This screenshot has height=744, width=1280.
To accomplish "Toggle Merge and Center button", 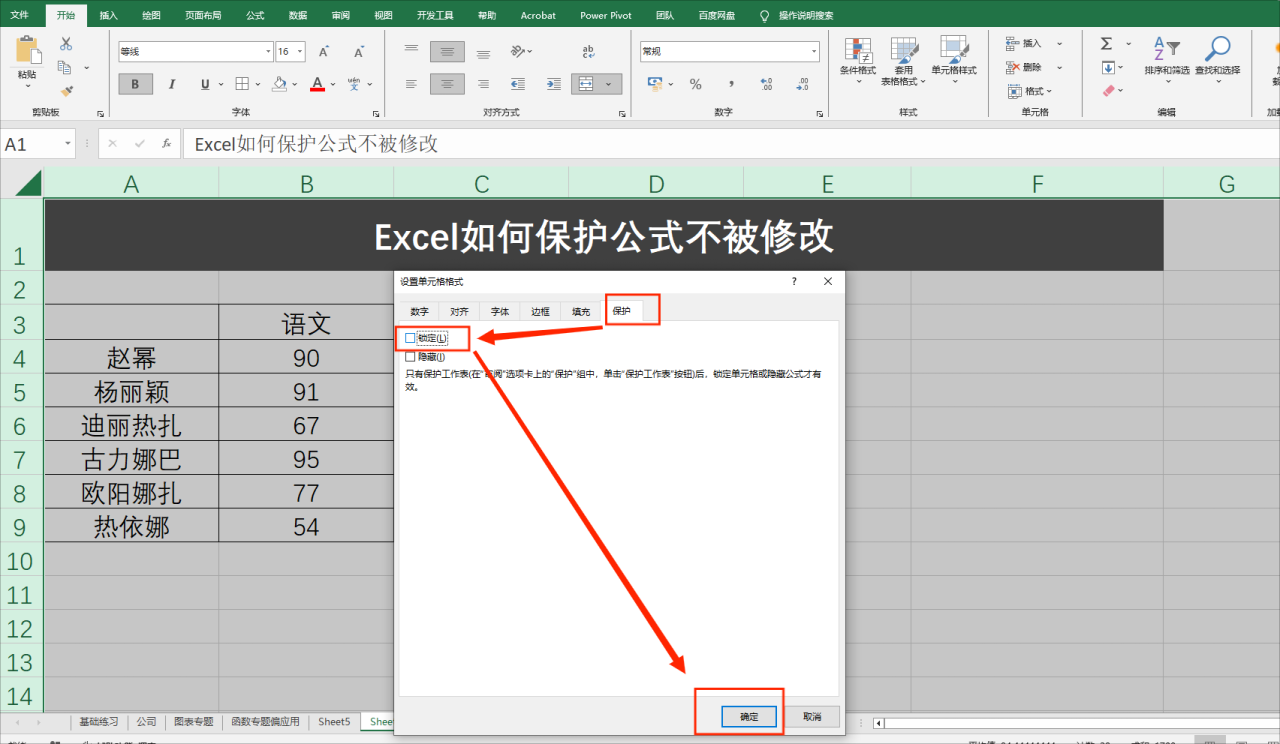I will pos(588,84).
